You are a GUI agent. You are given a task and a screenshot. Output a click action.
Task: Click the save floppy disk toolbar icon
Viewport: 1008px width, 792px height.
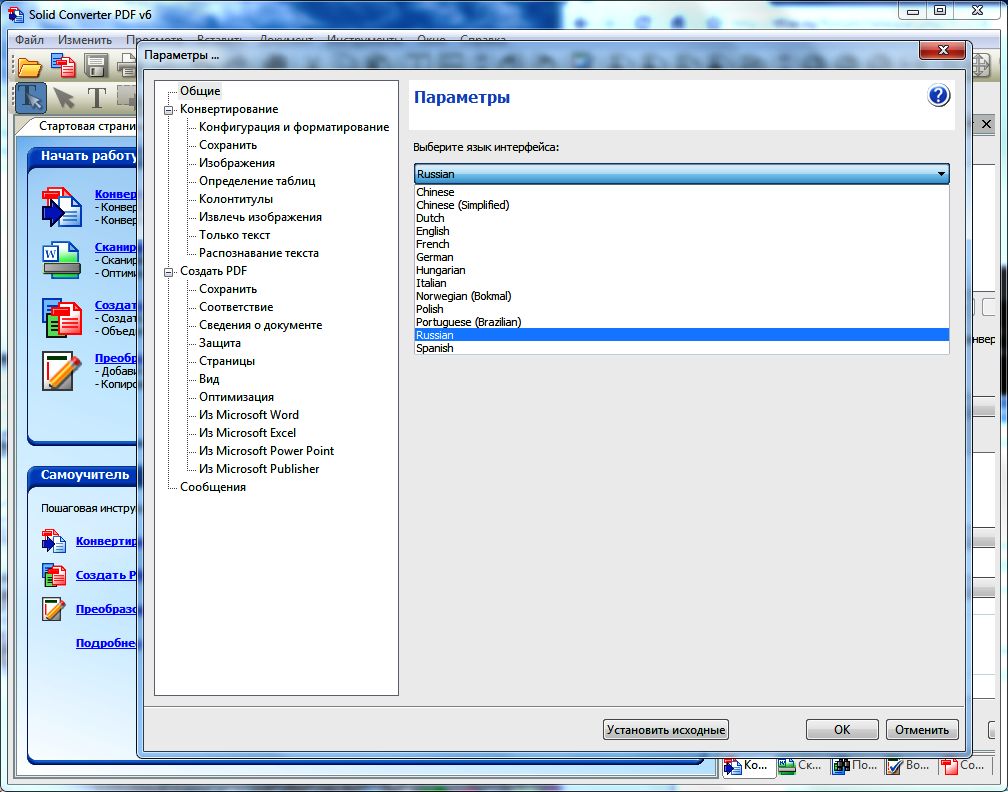pyautogui.click(x=96, y=67)
